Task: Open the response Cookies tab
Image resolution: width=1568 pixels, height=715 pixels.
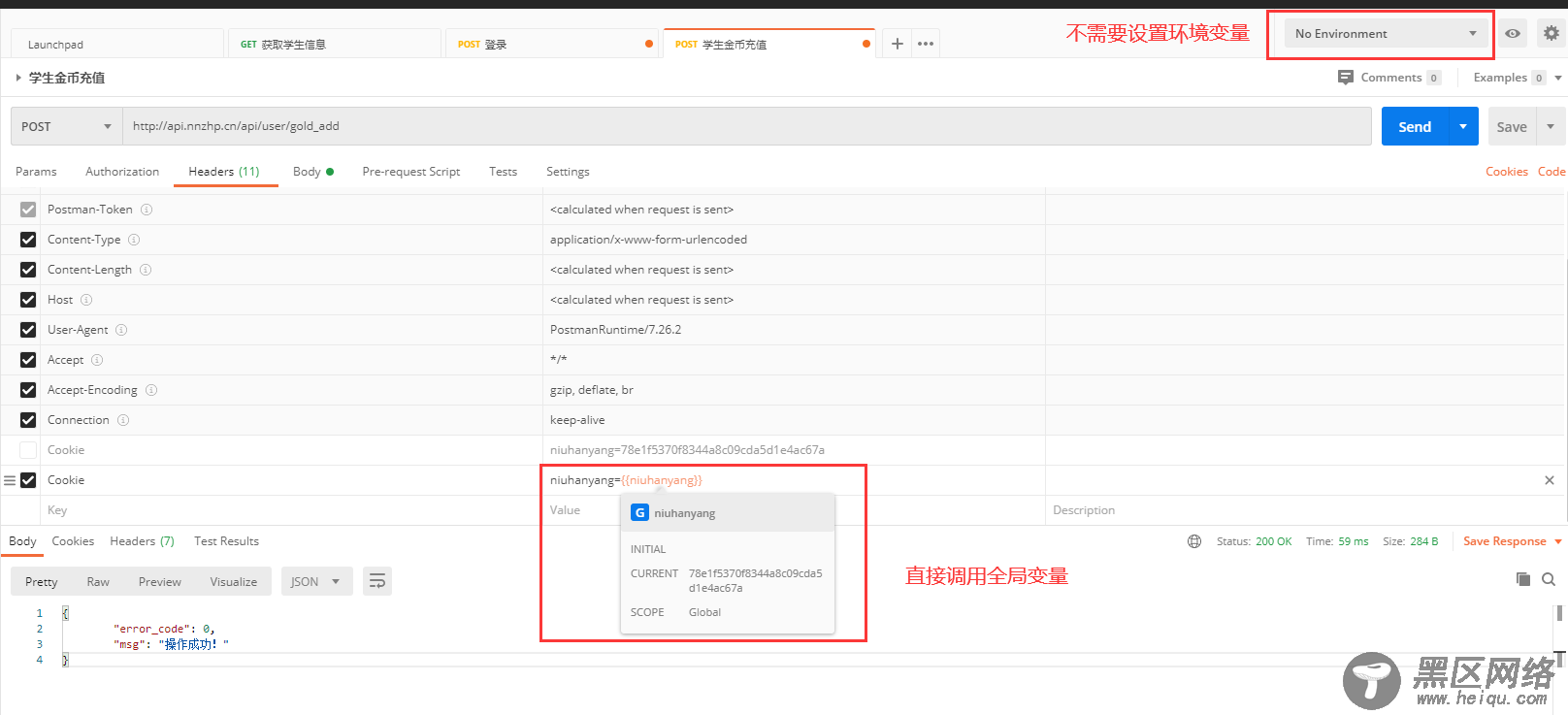Action: 73,541
